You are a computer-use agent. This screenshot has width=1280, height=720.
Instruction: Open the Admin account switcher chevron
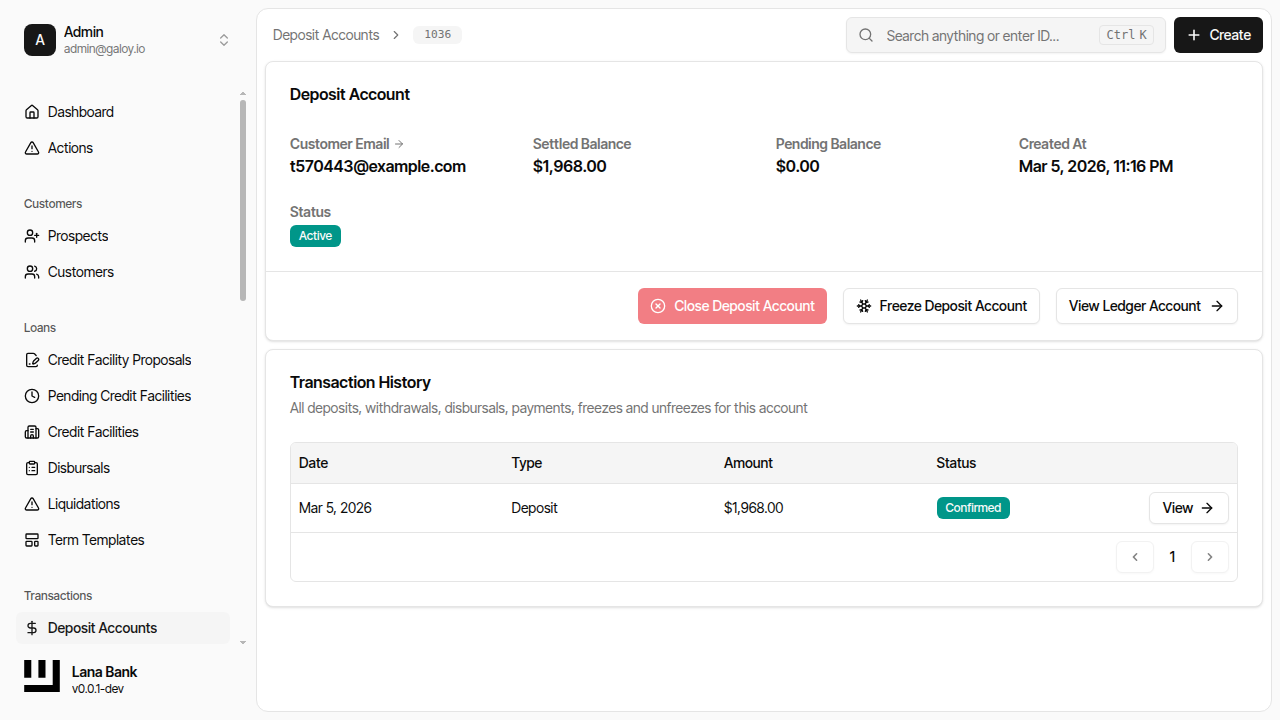tap(224, 40)
